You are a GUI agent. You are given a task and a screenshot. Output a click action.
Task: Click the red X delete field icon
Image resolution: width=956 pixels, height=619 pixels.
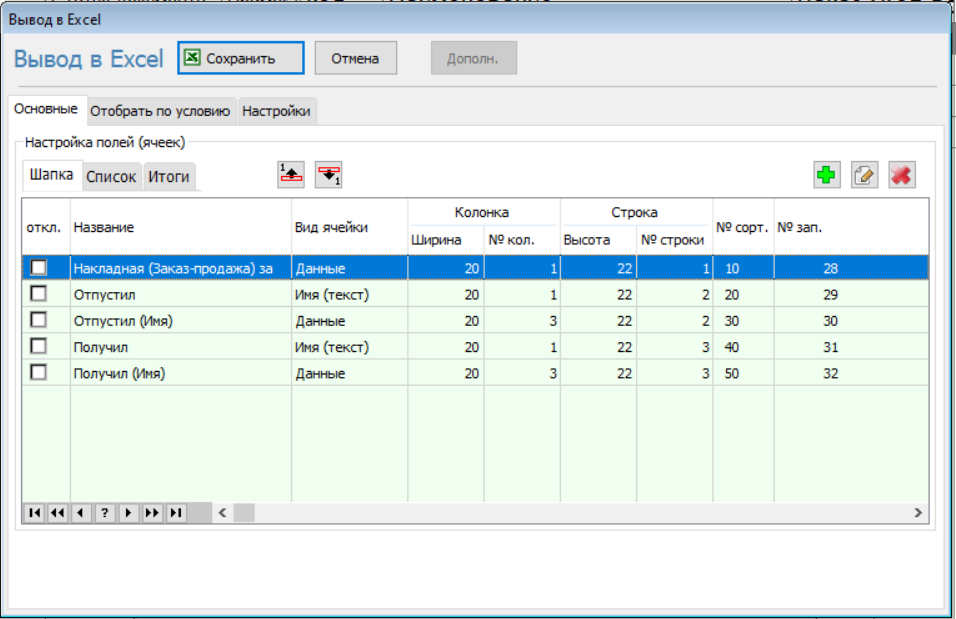(x=901, y=175)
